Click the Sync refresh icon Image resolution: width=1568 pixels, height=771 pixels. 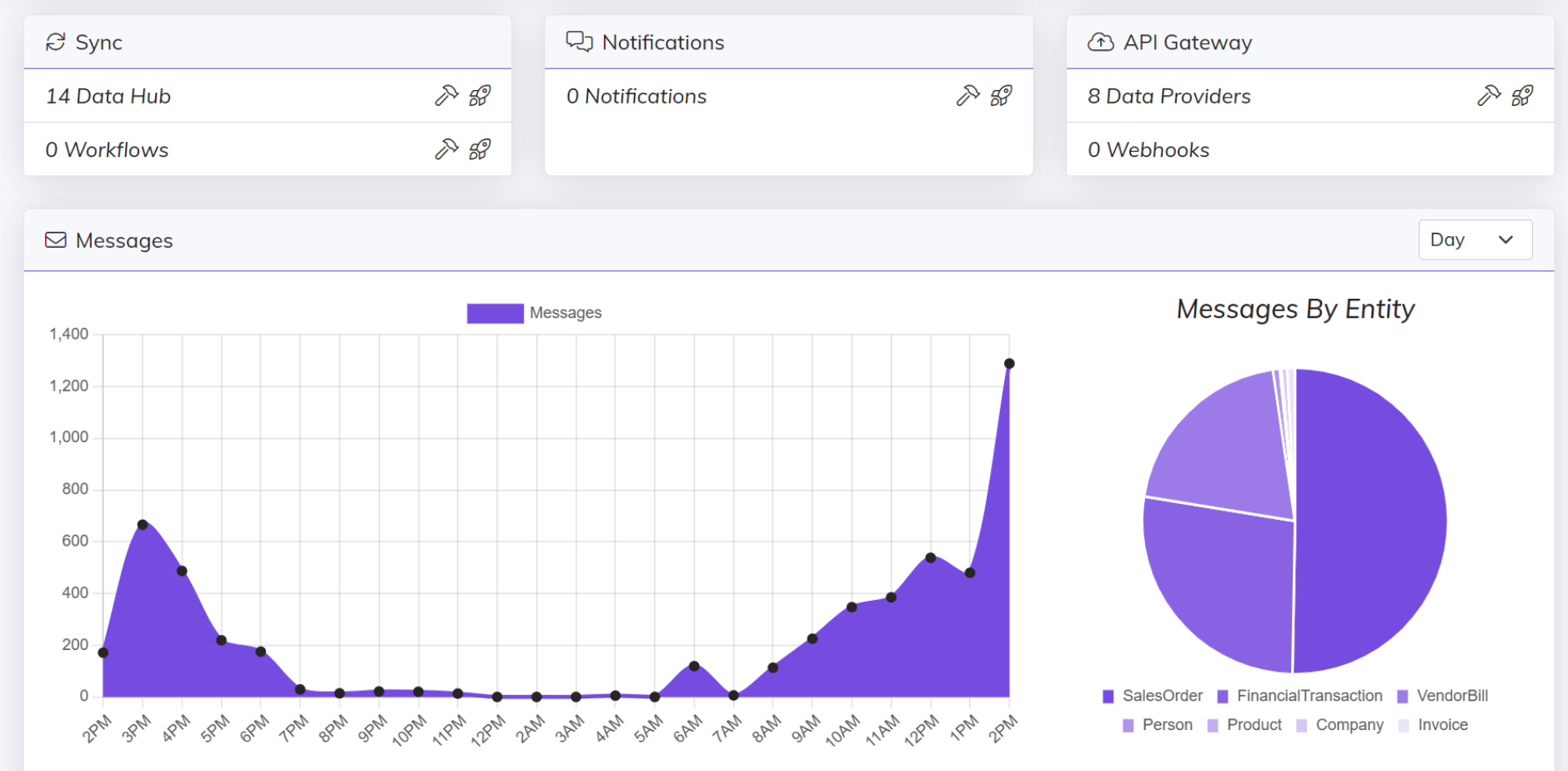(x=55, y=41)
